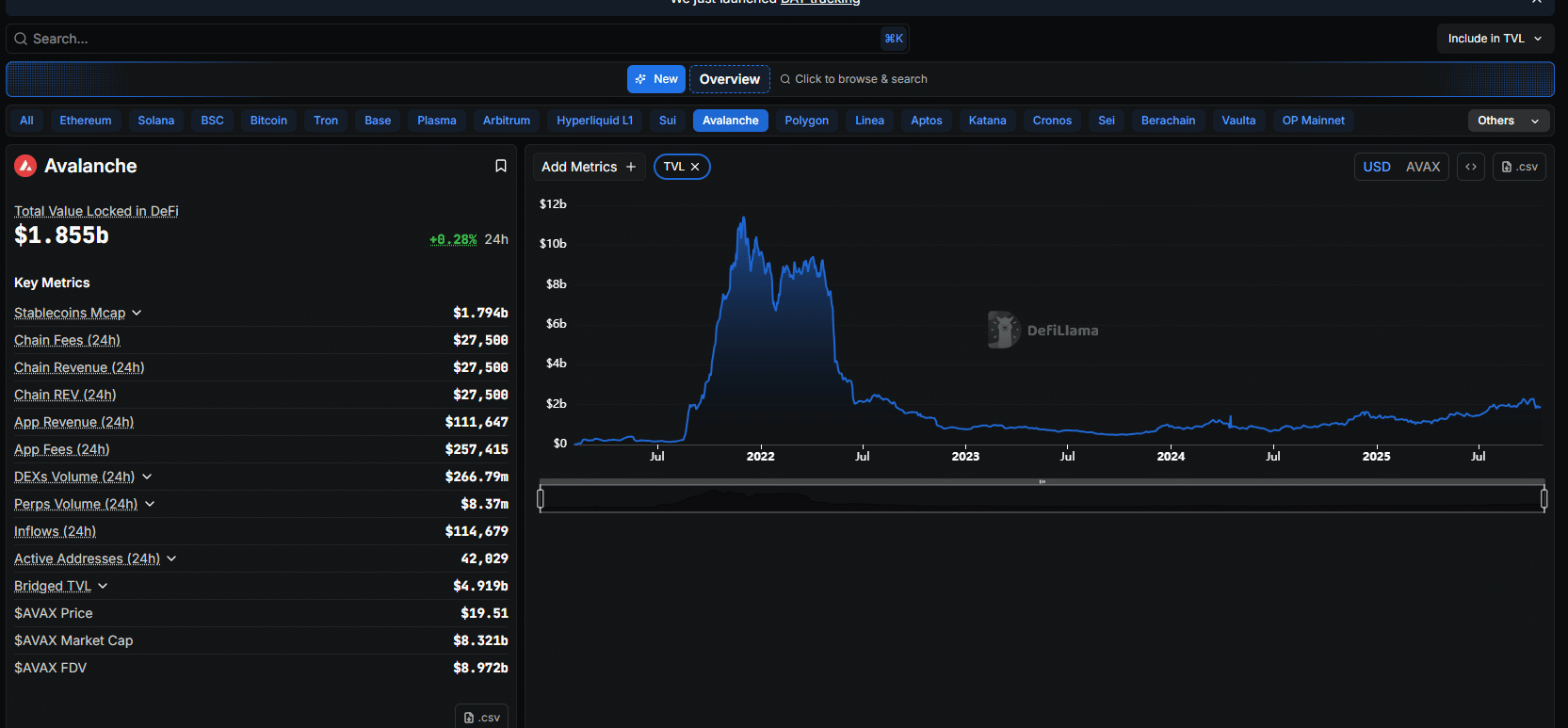Screen dimensions: 1568x728
Task: Select the Aptos chain tab
Action: [927, 121]
